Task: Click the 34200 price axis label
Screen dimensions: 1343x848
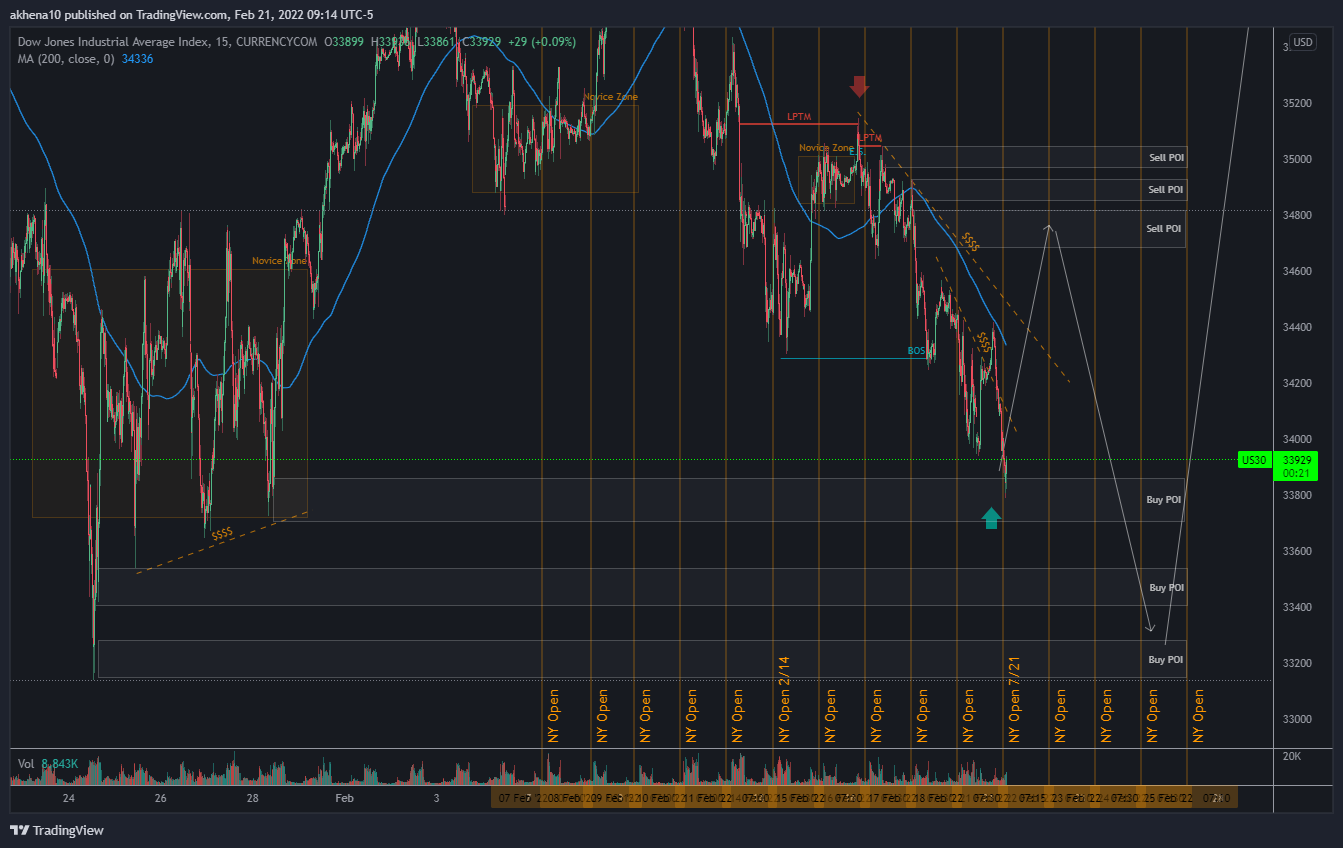Action: coord(1298,383)
